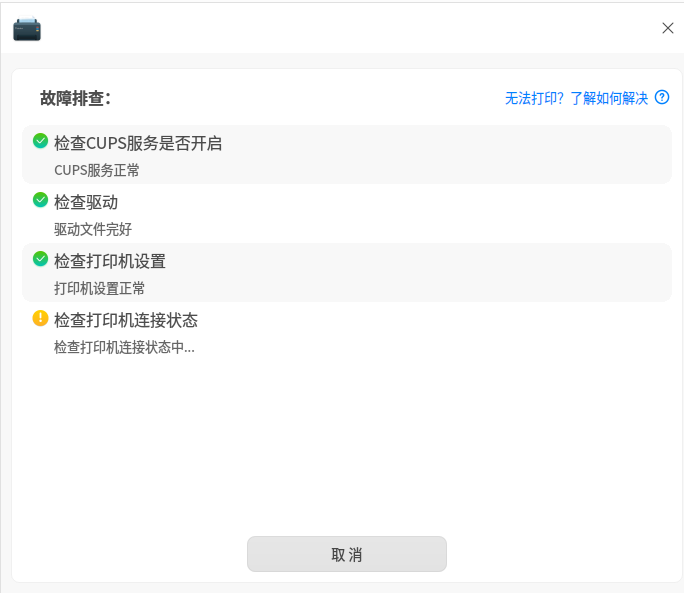This screenshot has width=684, height=593.
Task: Open the 无法打印？了解如何解决 help link
Action: click(x=576, y=98)
